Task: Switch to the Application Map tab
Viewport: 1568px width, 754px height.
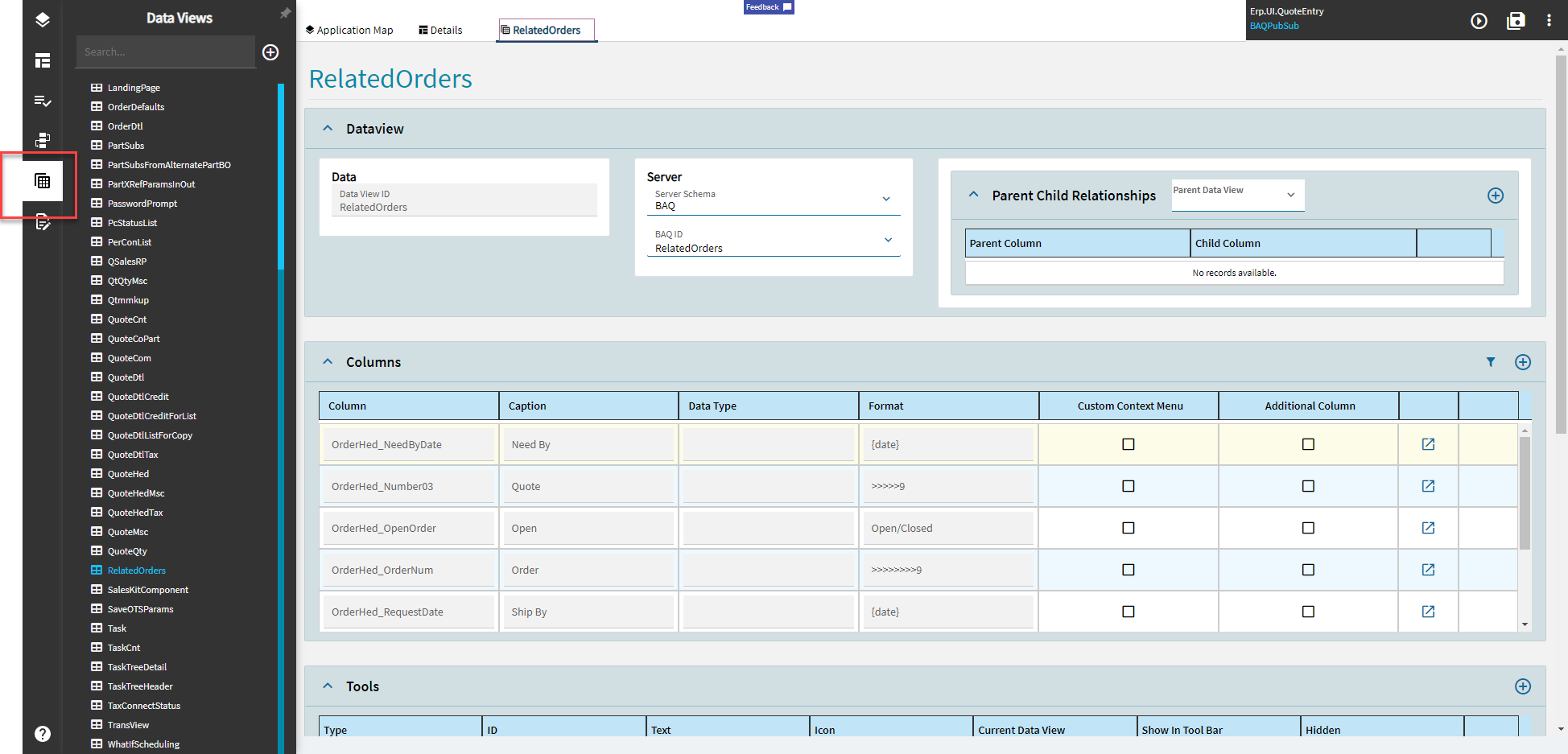Action: click(x=349, y=31)
